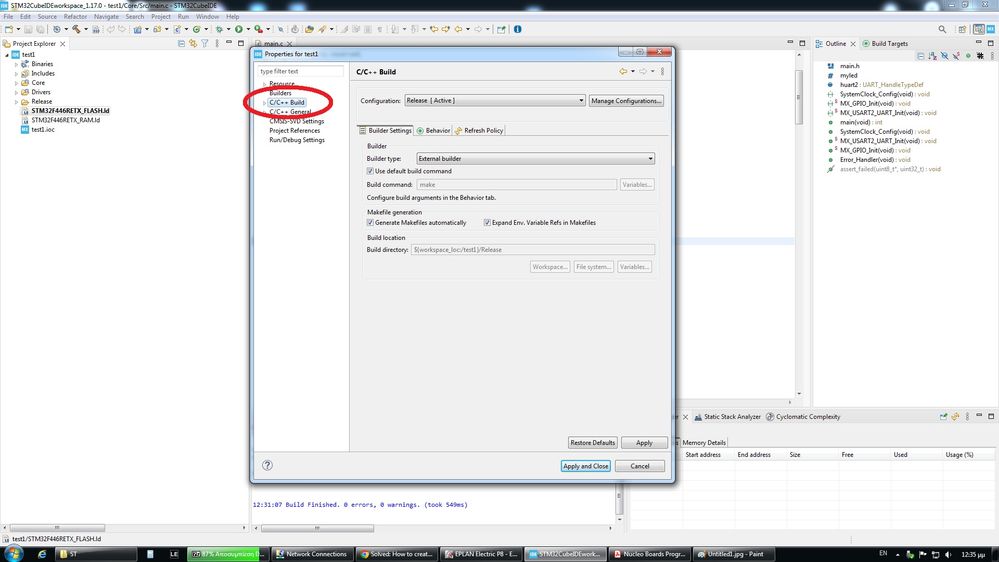Click the Group Macros icon in Outline toolbar

point(981,56)
